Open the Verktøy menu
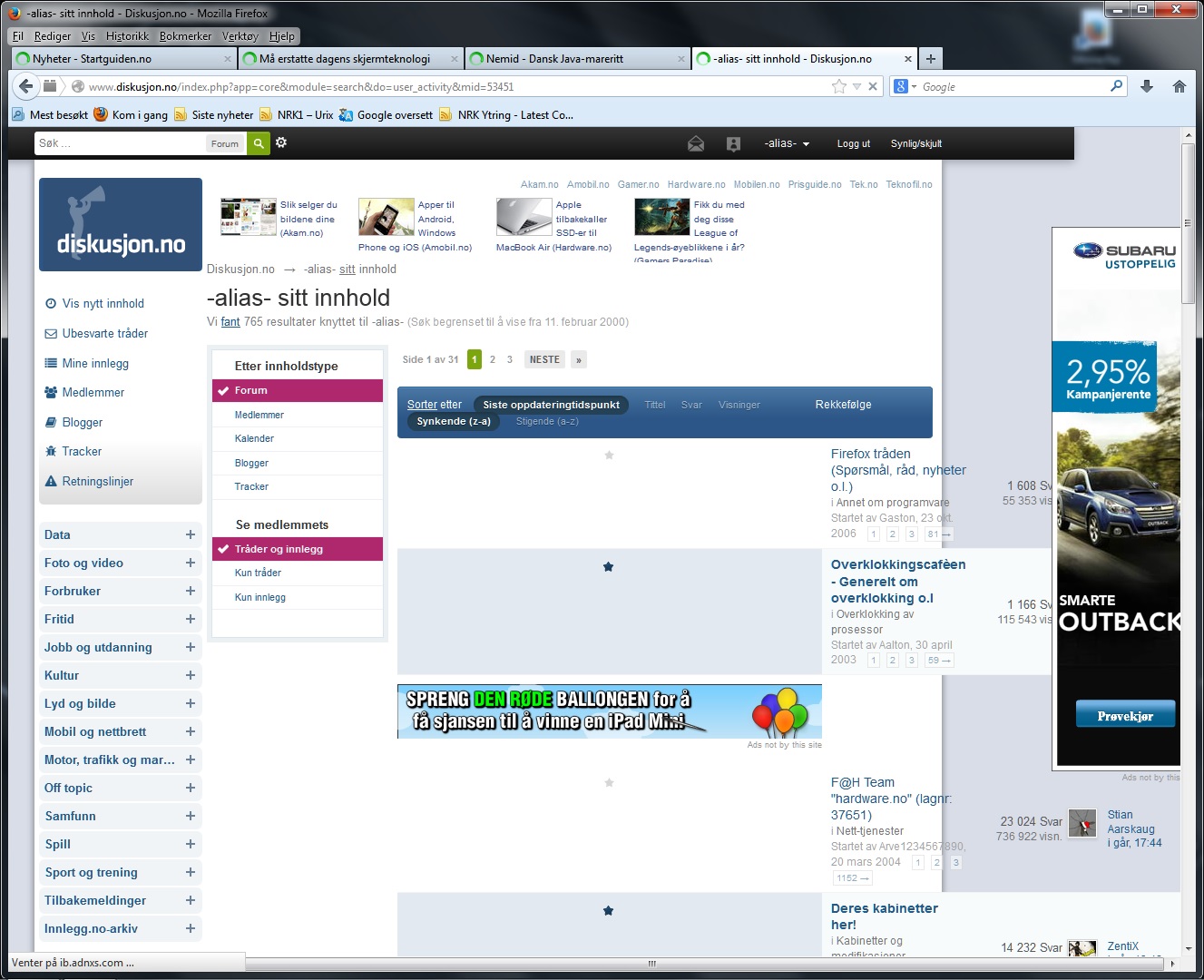This screenshot has width=1204, height=980. click(x=240, y=36)
